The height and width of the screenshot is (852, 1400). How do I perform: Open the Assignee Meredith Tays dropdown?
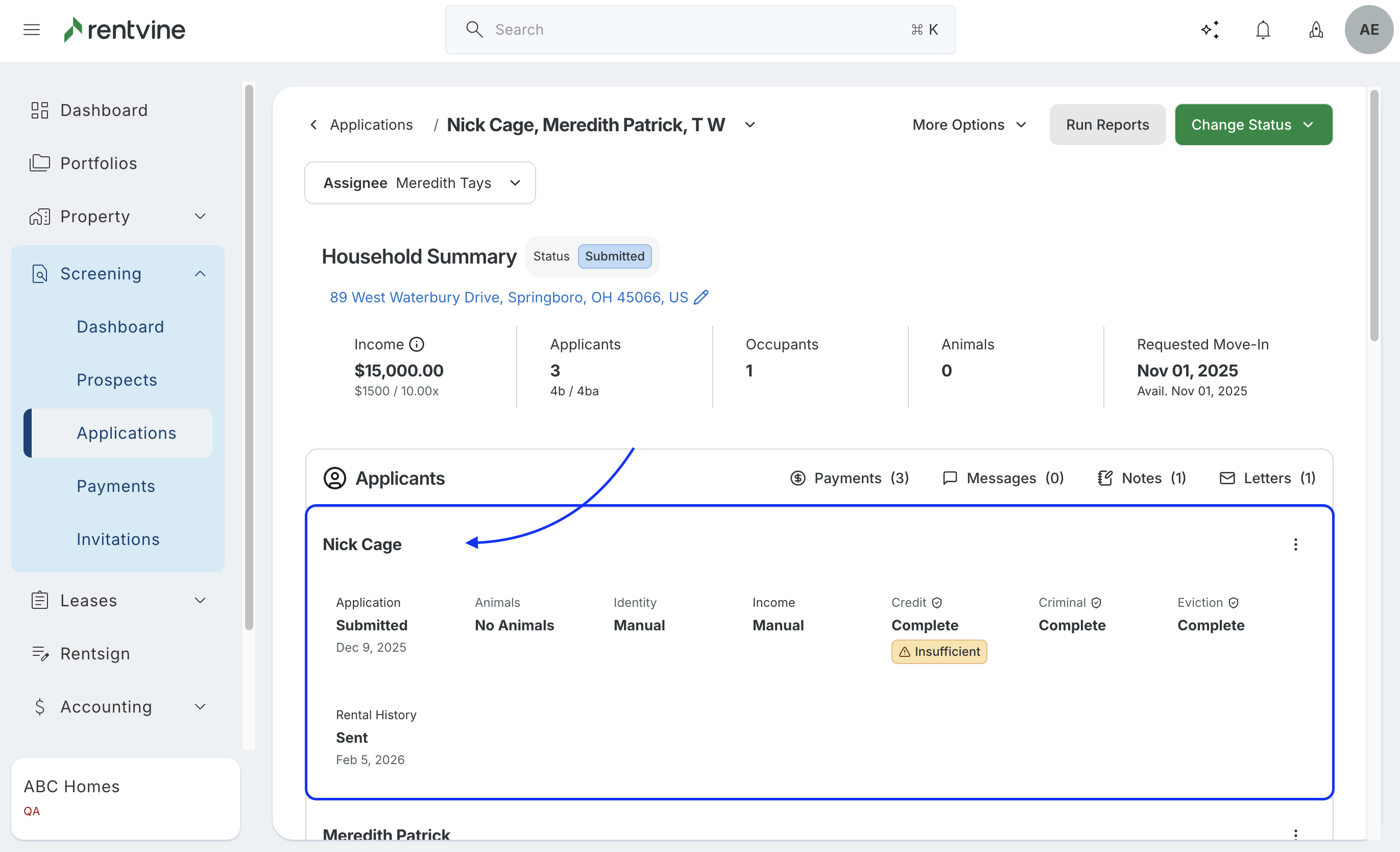tap(420, 183)
